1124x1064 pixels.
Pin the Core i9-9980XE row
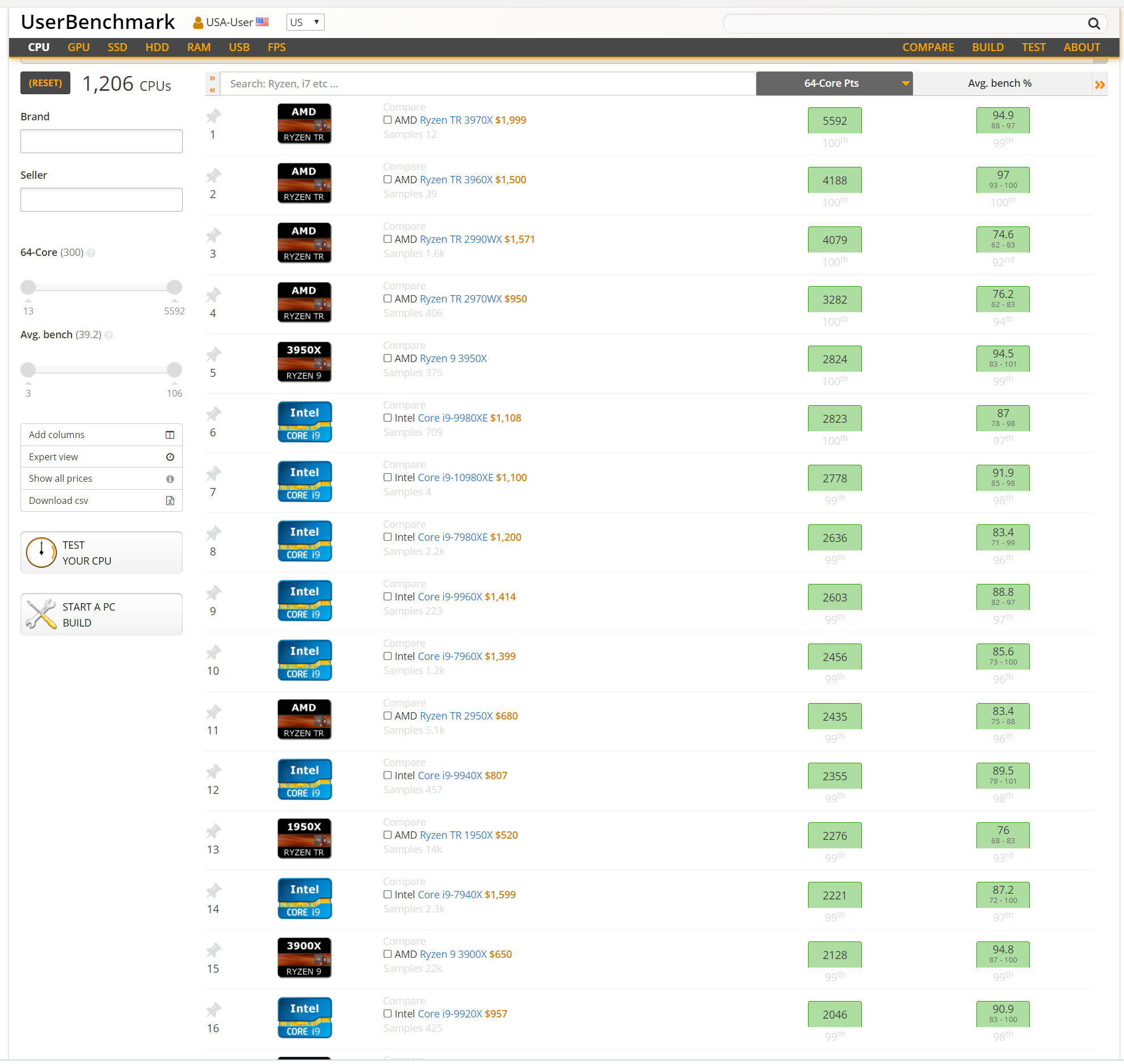[213, 414]
